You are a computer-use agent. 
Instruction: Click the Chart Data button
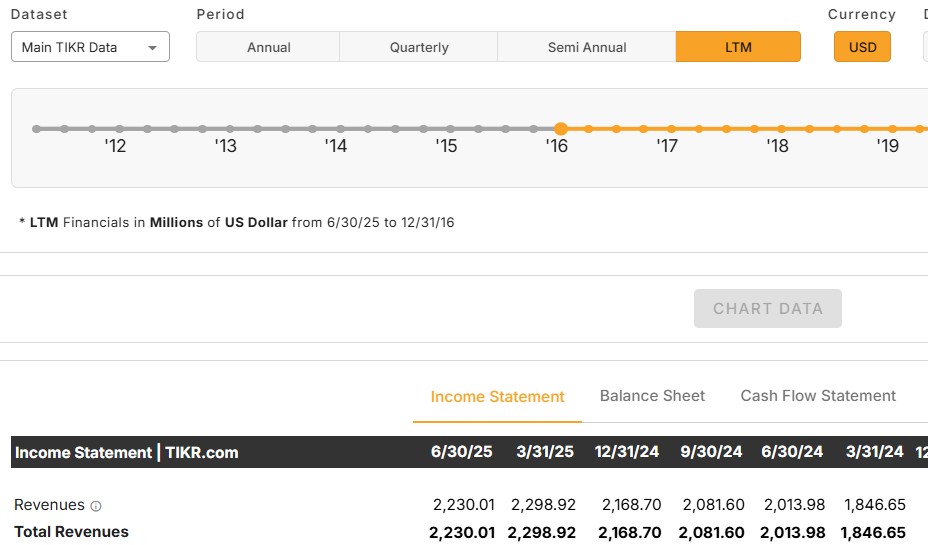(x=767, y=309)
